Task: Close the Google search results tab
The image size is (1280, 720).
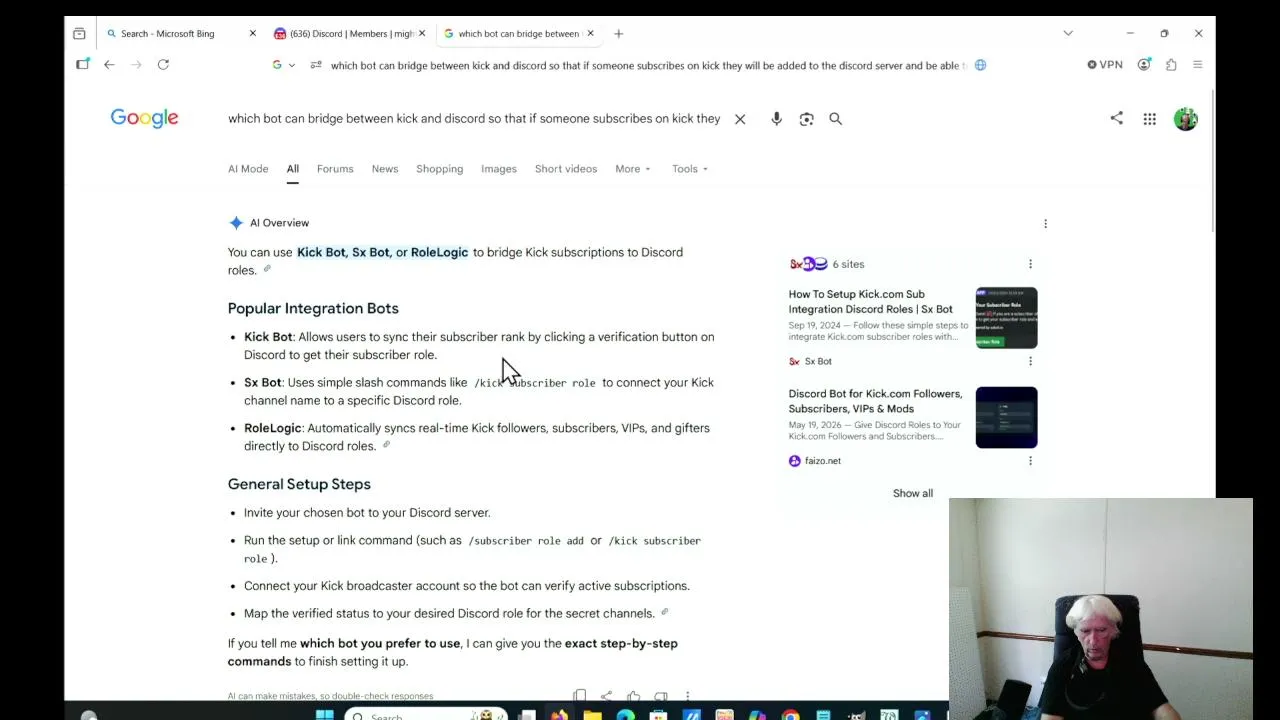Action: (x=590, y=33)
